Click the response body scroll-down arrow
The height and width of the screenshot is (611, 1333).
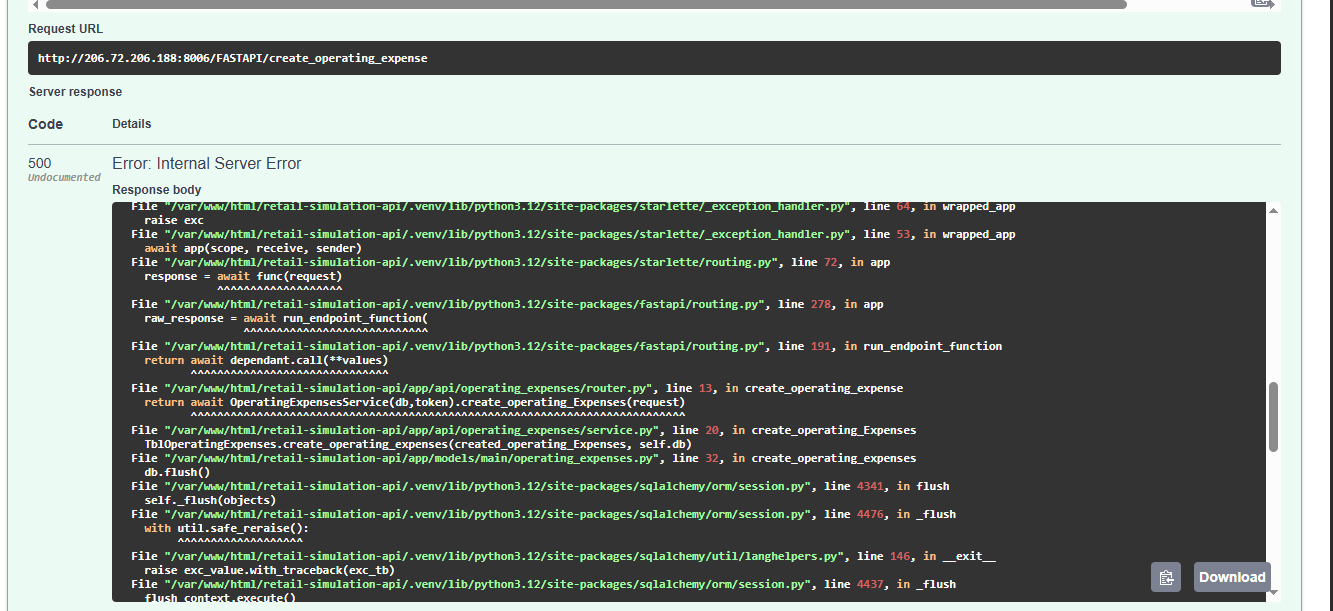[x=1273, y=592]
